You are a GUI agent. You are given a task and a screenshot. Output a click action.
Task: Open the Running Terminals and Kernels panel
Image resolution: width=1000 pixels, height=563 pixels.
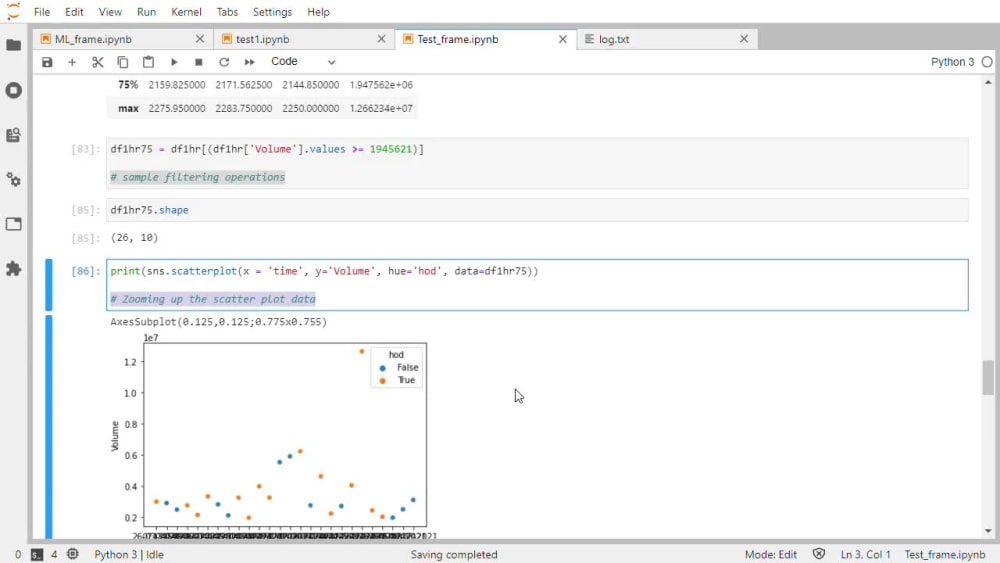pos(13,90)
